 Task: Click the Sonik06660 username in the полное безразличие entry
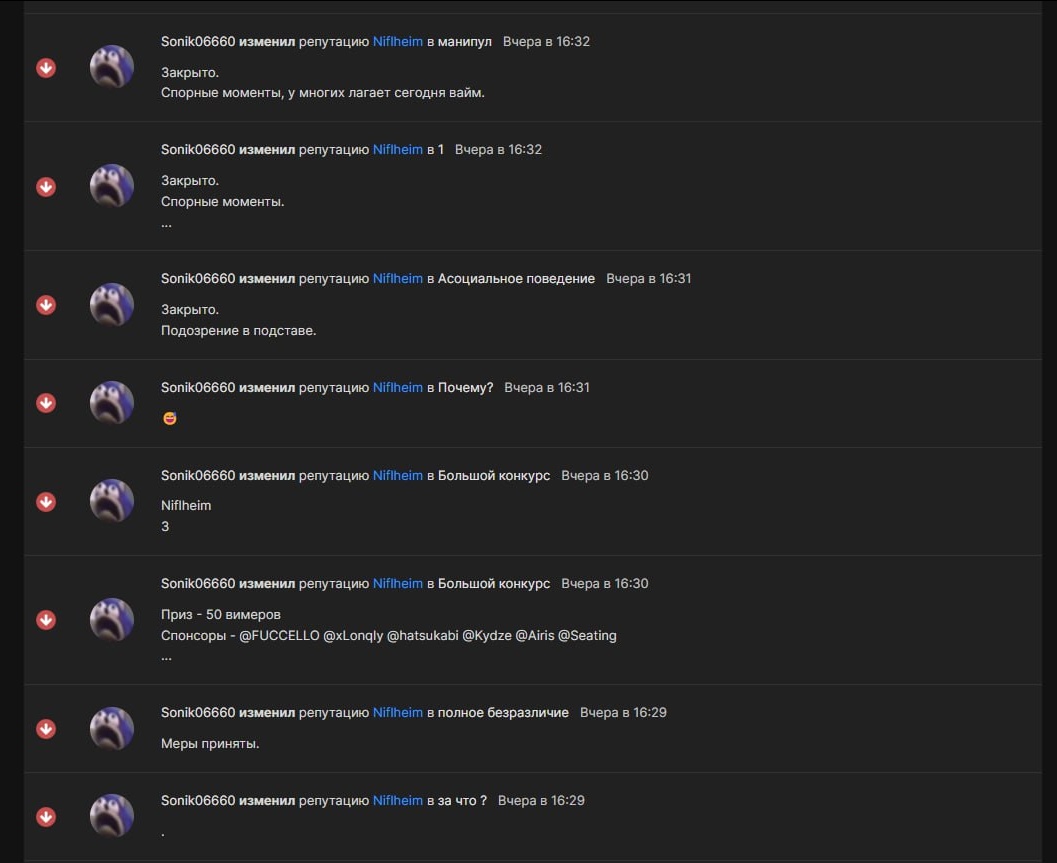tap(198, 713)
